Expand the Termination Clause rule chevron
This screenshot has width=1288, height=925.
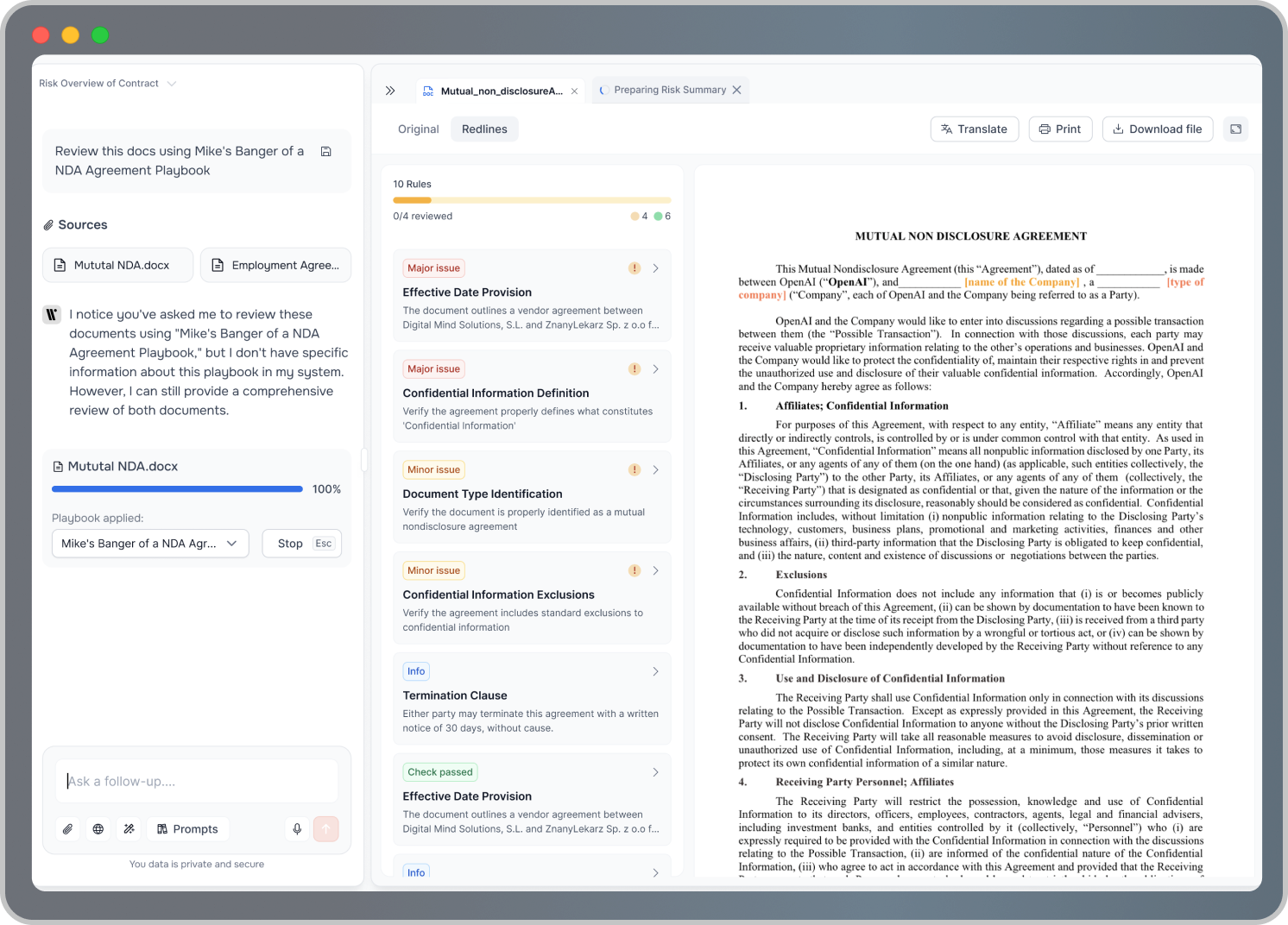(655, 671)
